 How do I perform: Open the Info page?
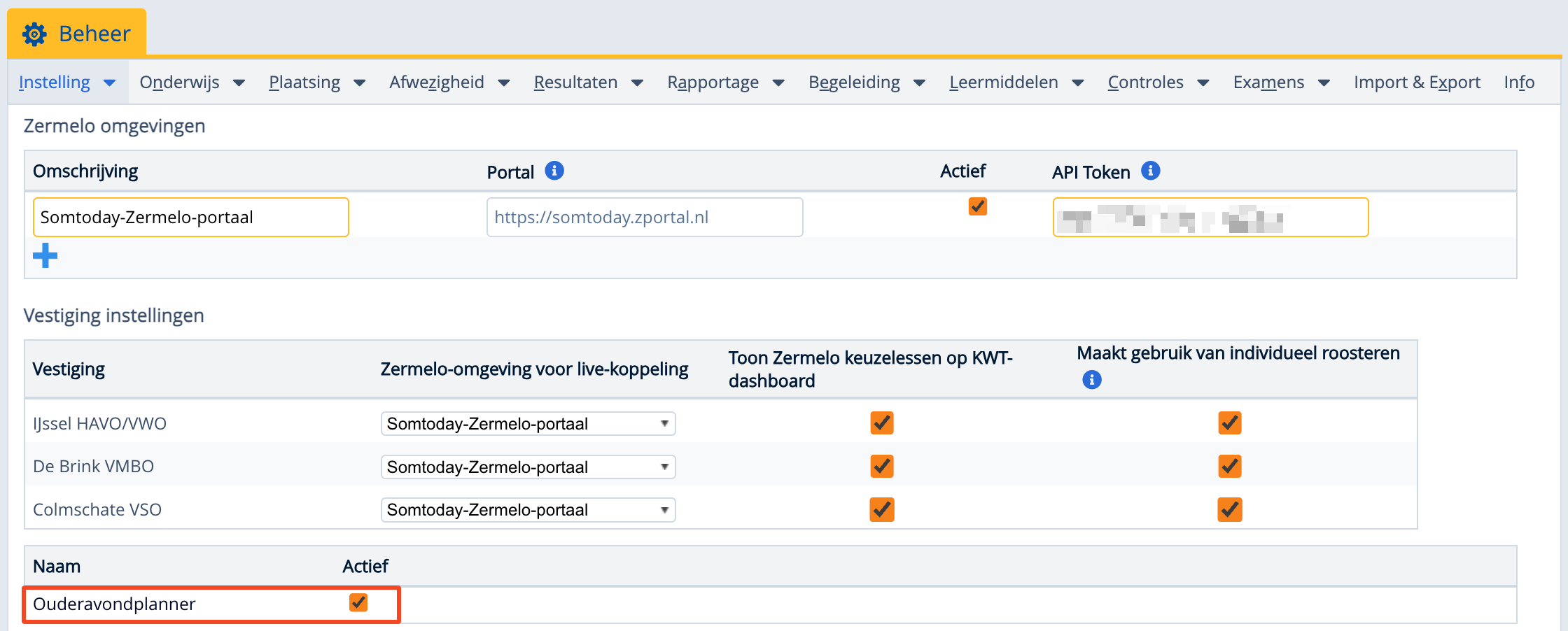1519,83
